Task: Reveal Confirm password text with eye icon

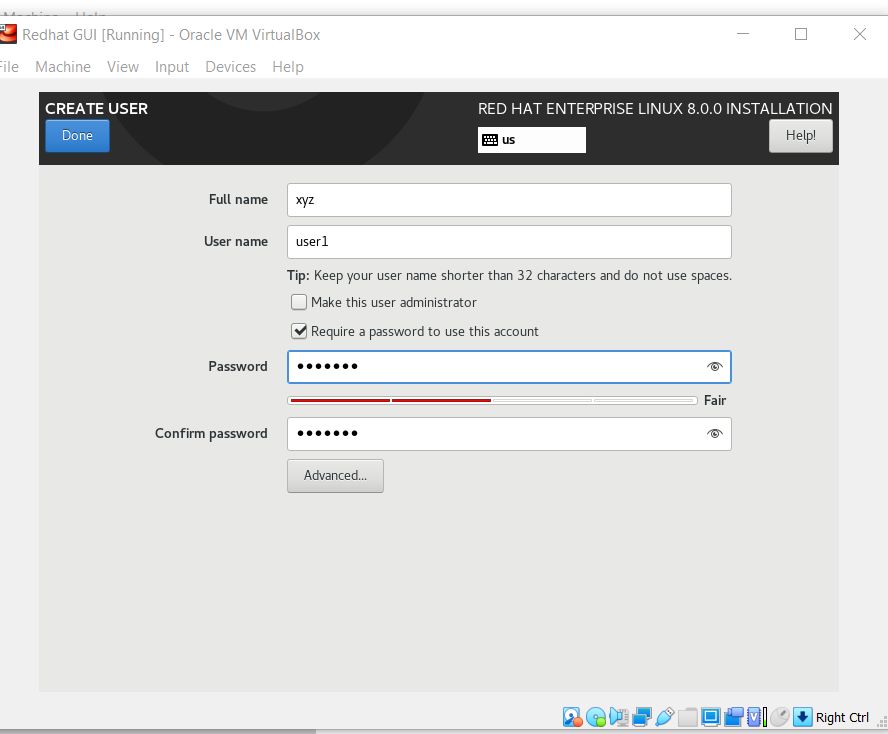Action: 715,433
